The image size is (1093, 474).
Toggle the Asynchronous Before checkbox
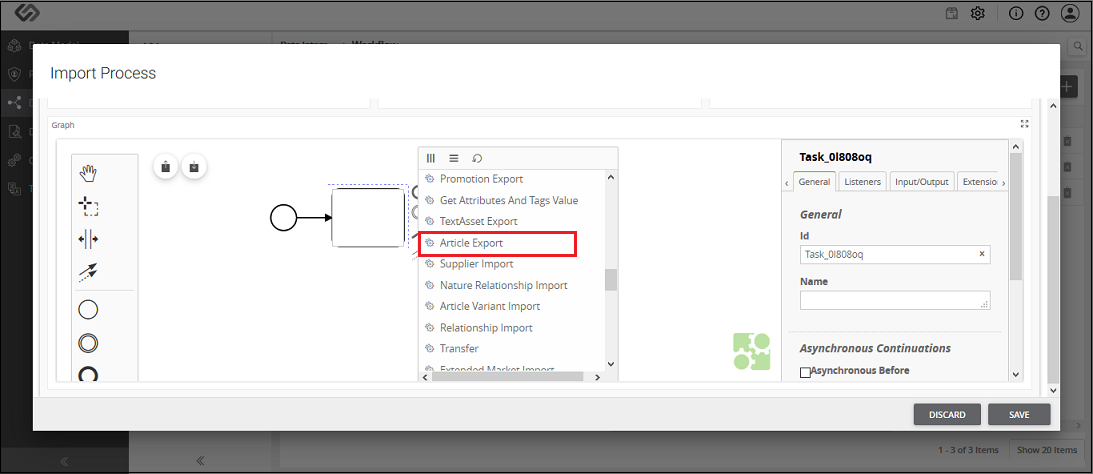[805, 372]
